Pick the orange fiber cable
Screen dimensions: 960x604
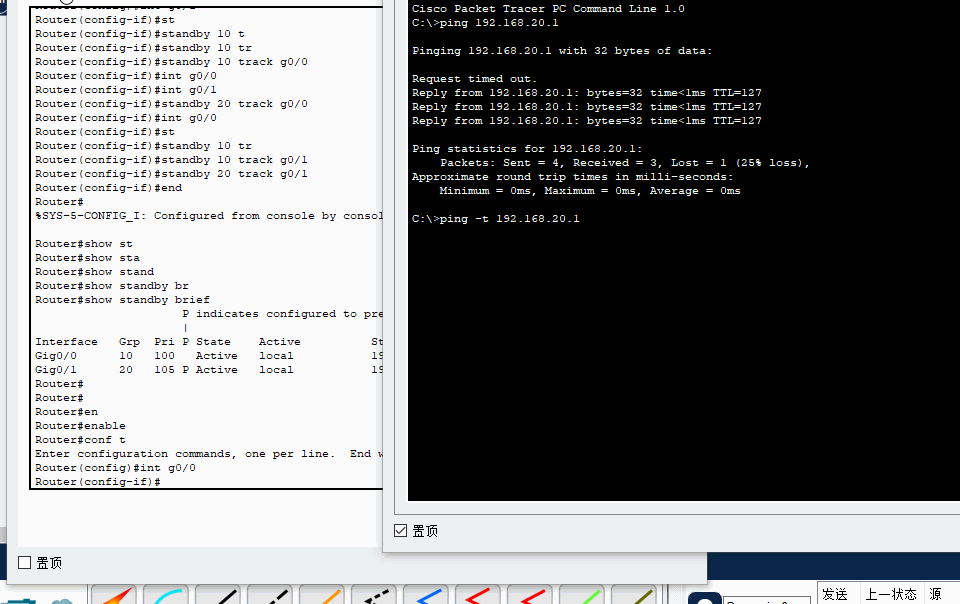(x=321, y=596)
